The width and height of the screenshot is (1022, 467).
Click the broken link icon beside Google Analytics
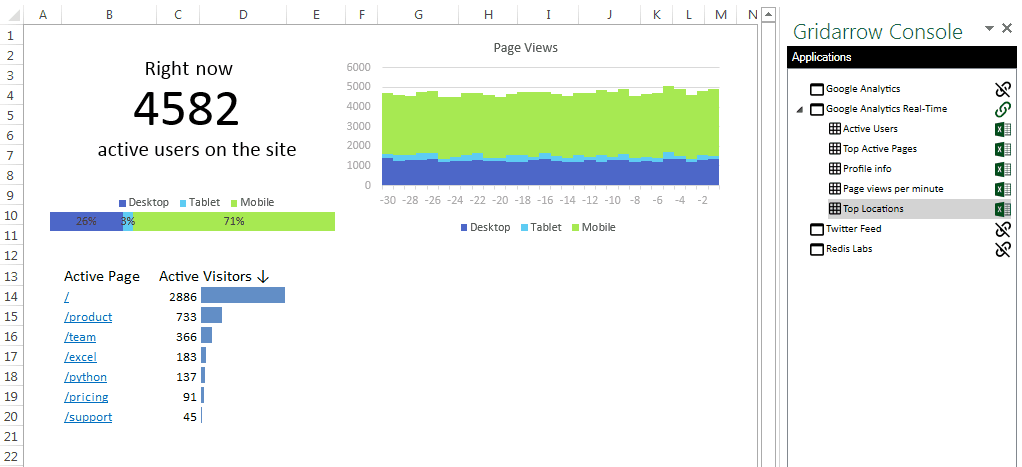click(1002, 89)
